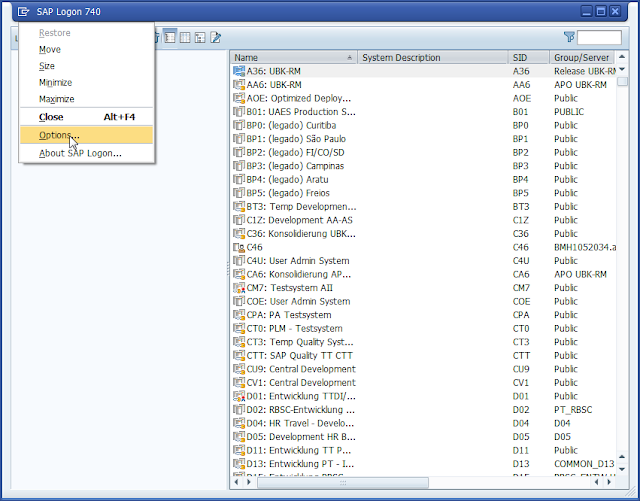Click the icon beside C4U: User Admin System
640x501 pixels.
239,261
